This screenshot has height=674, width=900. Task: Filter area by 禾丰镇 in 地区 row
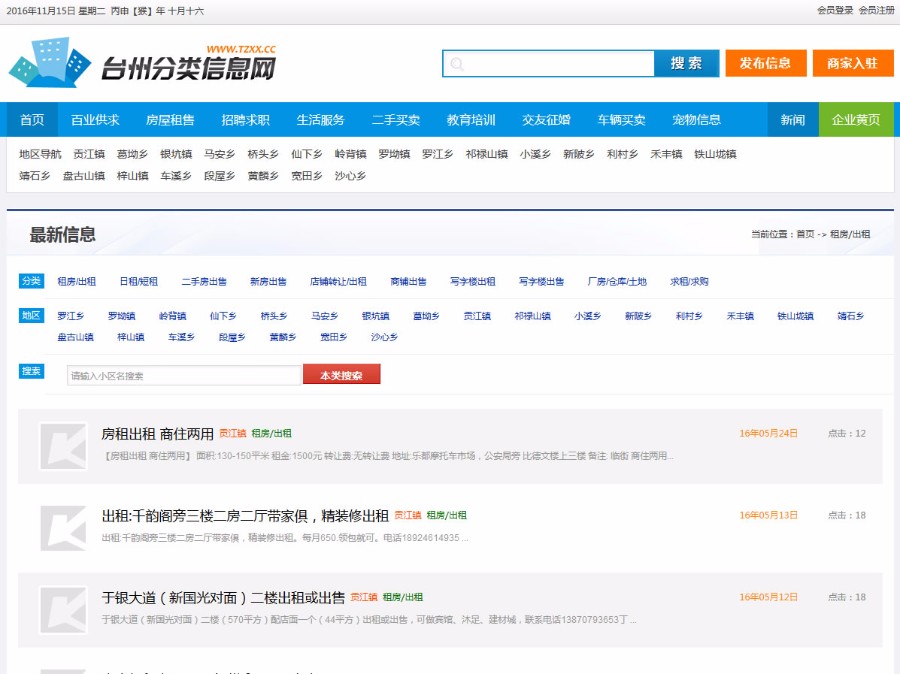pyautogui.click(x=740, y=316)
